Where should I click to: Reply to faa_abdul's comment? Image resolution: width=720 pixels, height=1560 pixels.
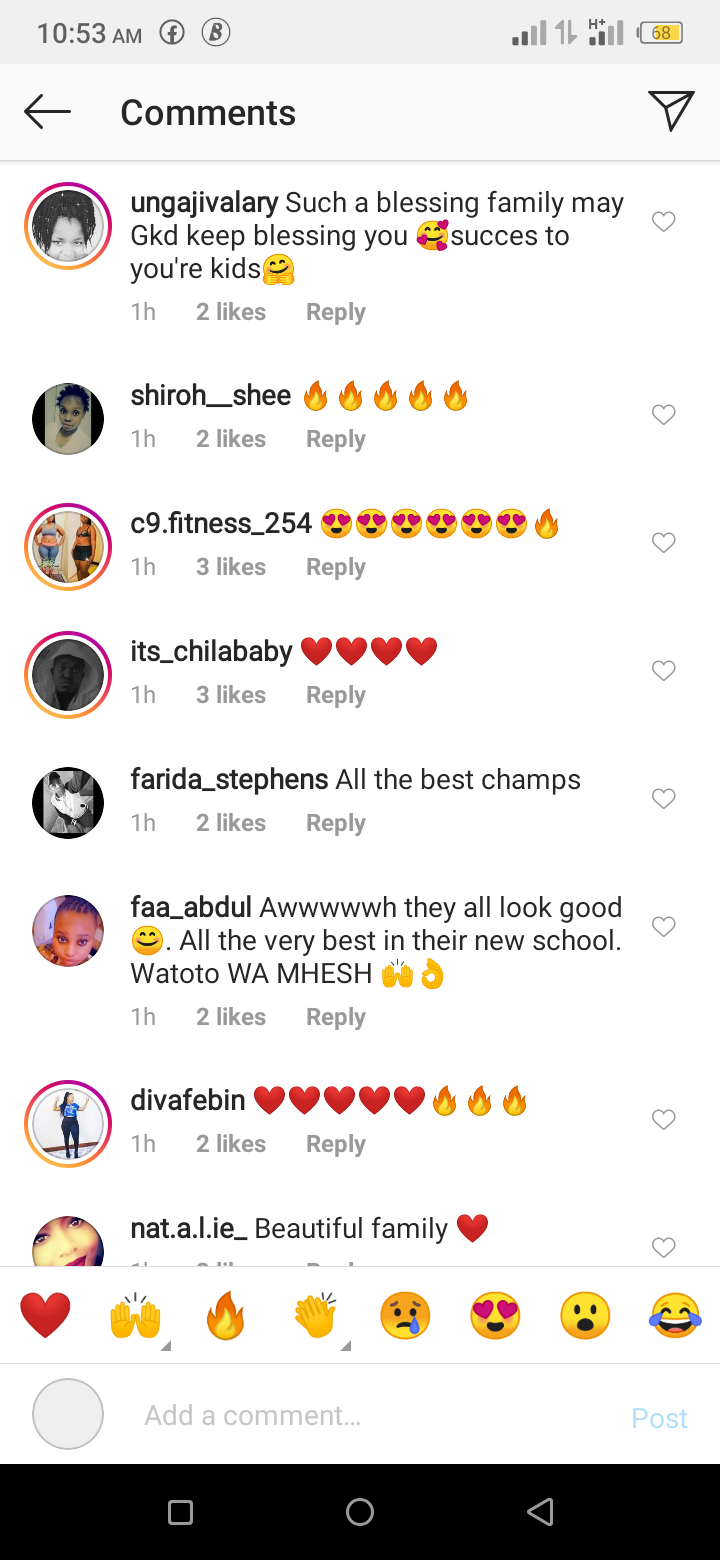[336, 1017]
